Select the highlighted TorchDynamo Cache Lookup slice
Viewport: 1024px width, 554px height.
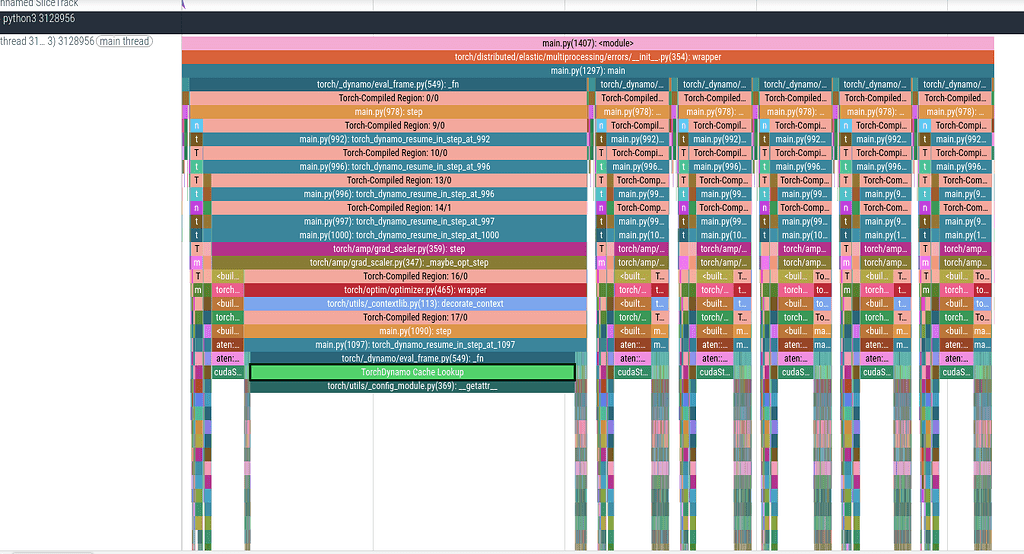tap(412, 372)
